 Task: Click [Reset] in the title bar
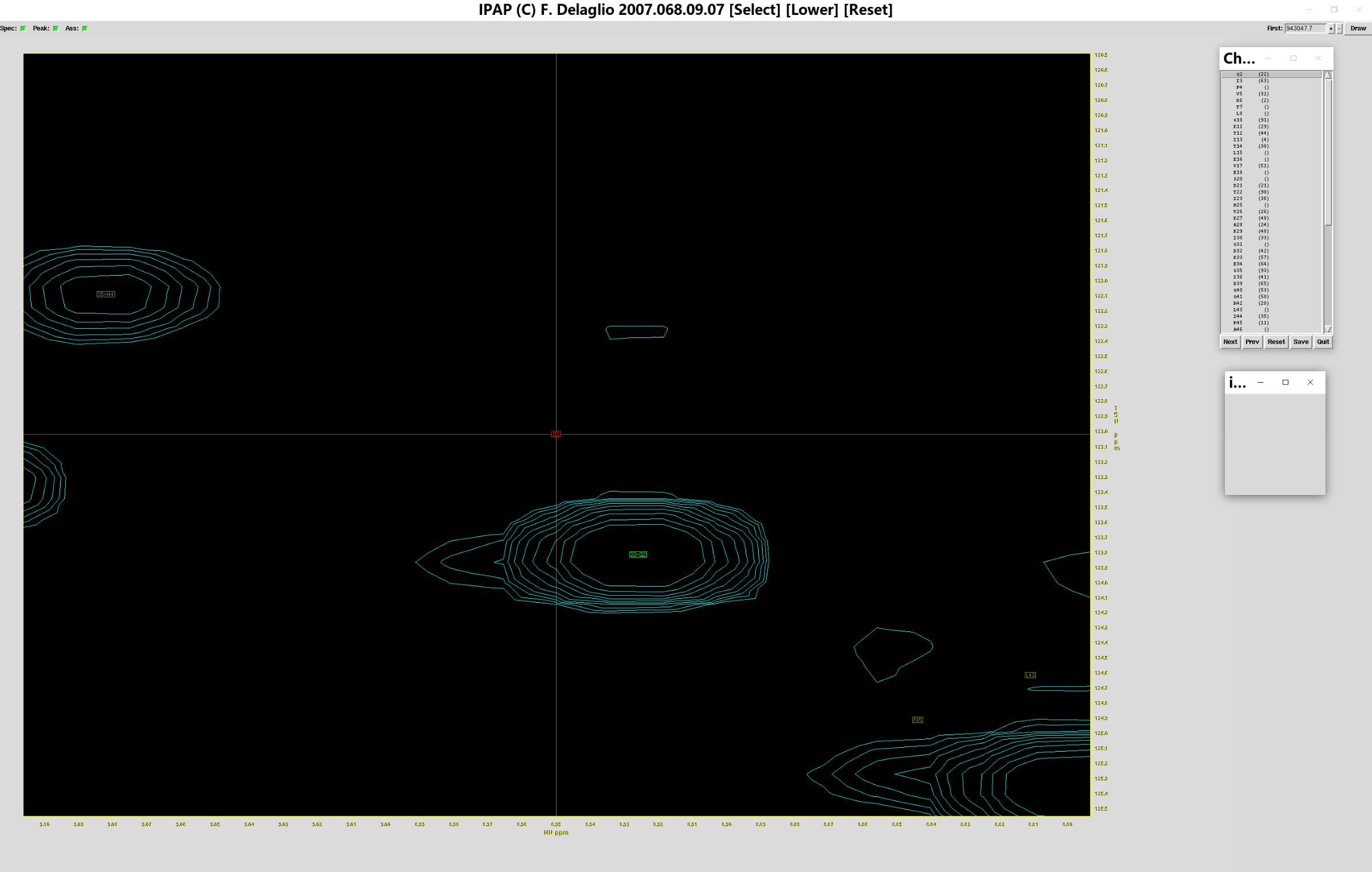click(x=868, y=10)
